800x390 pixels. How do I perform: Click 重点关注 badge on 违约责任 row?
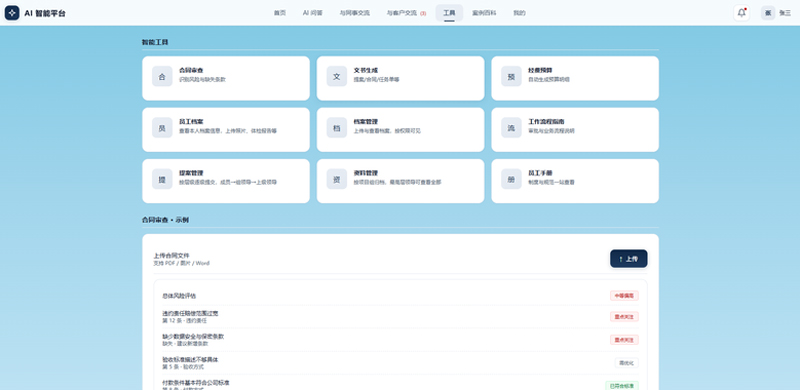click(624, 316)
